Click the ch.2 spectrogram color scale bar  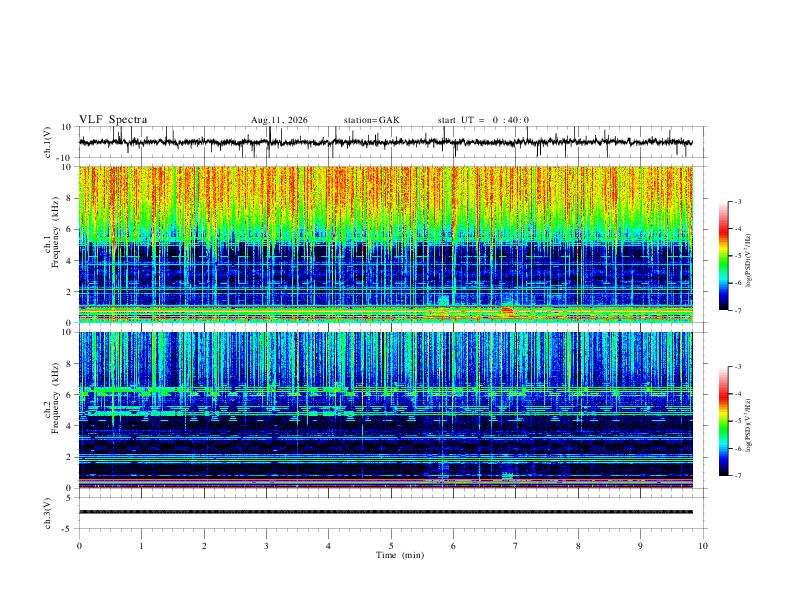723,421
